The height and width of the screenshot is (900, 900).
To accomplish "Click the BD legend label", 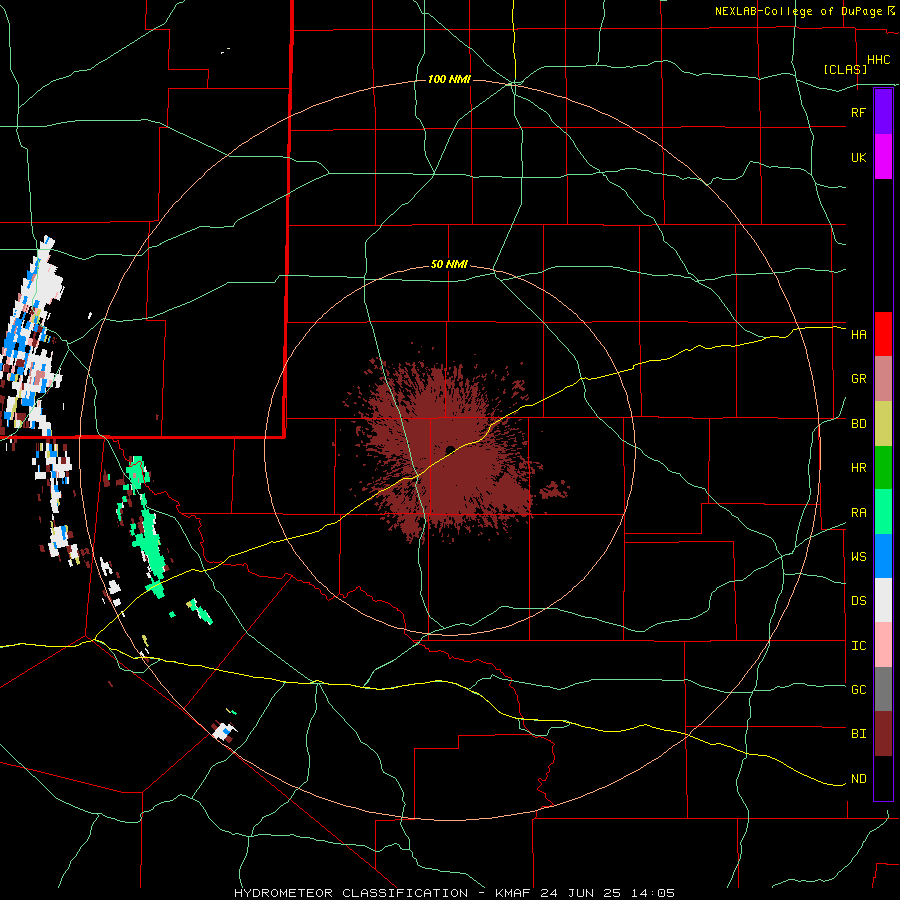I will click(858, 424).
